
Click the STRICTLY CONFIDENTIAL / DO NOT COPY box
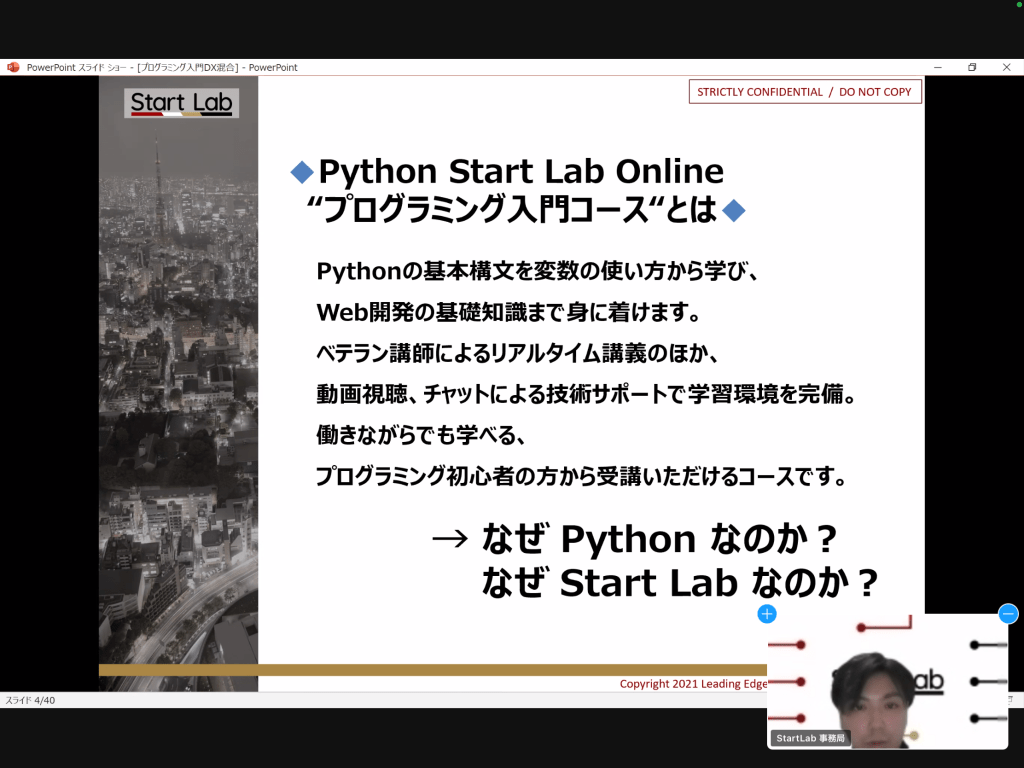[x=804, y=92]
